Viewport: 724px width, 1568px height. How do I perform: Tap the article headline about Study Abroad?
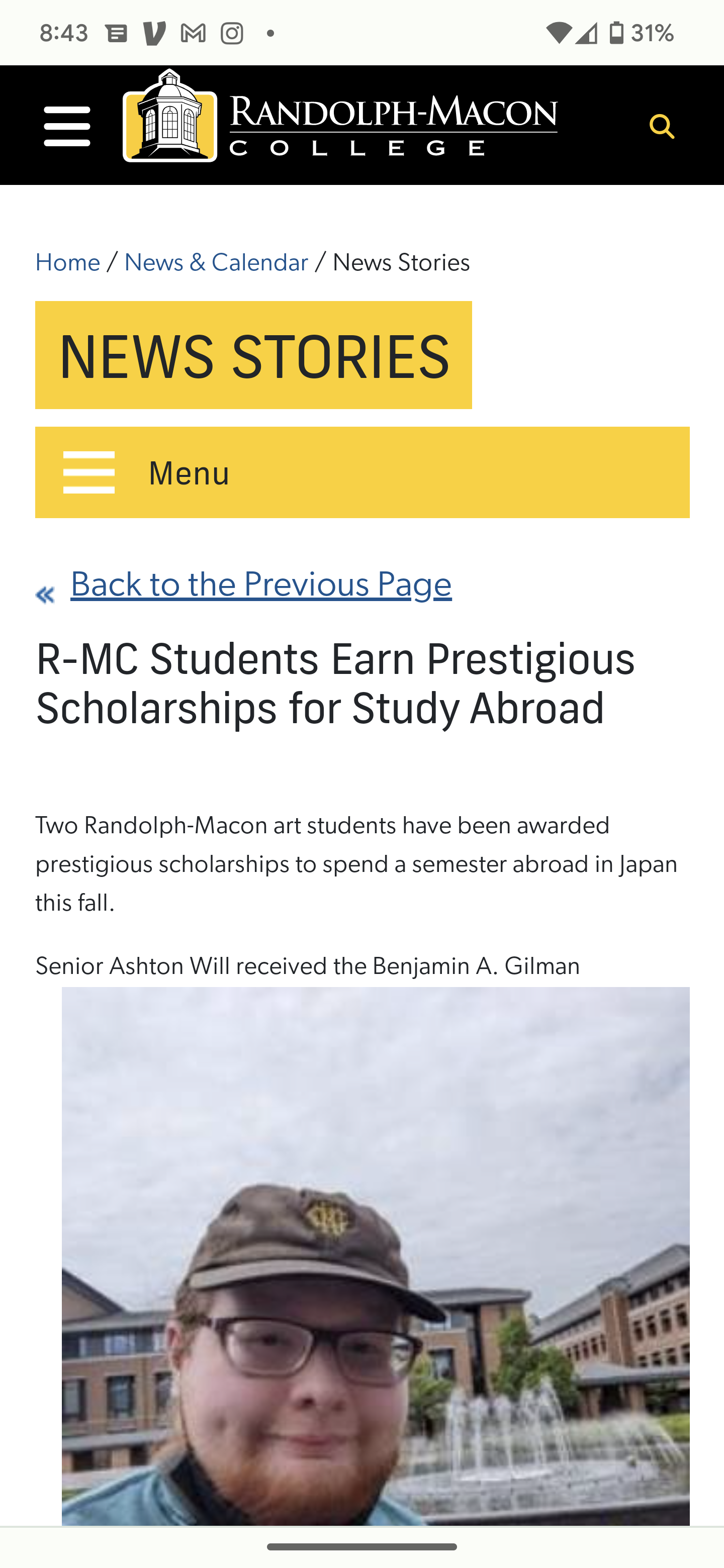335,683
